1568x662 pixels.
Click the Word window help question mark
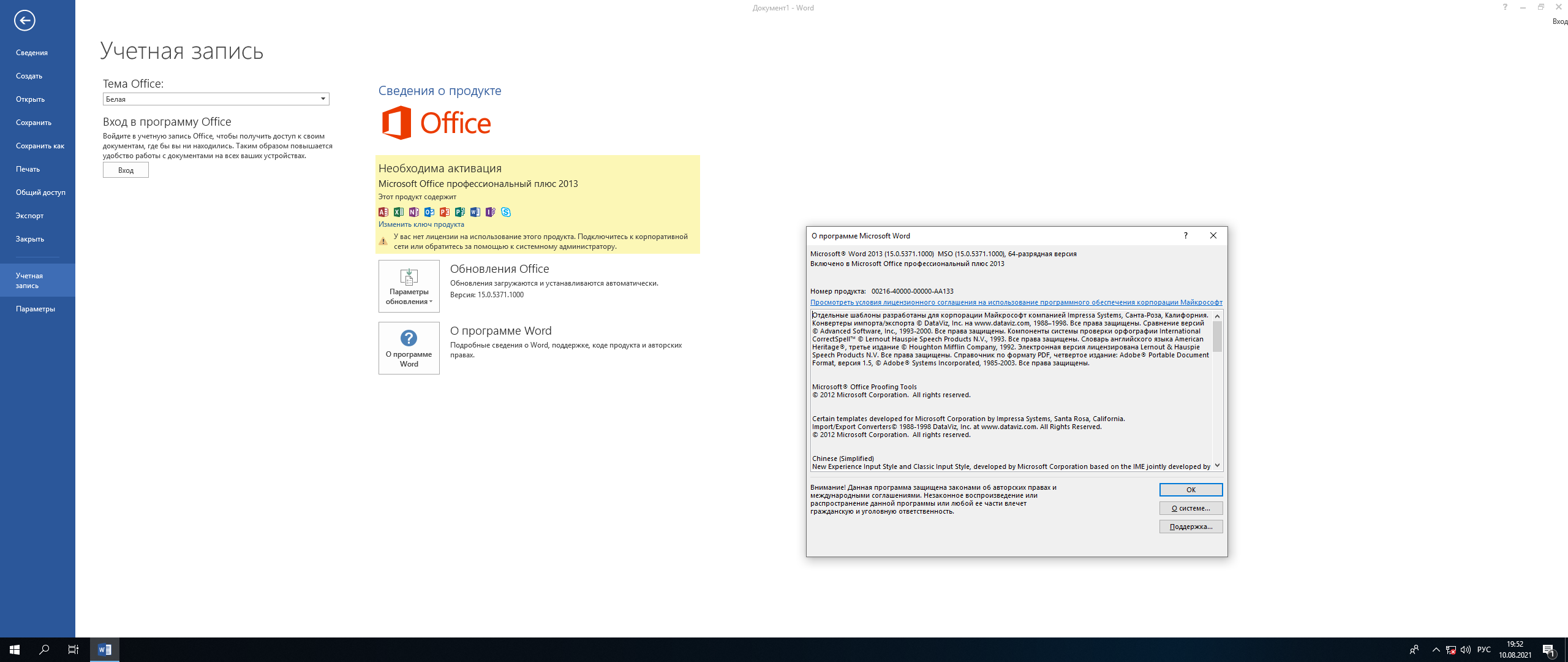pyautogui.click(x=1505, y=7)
